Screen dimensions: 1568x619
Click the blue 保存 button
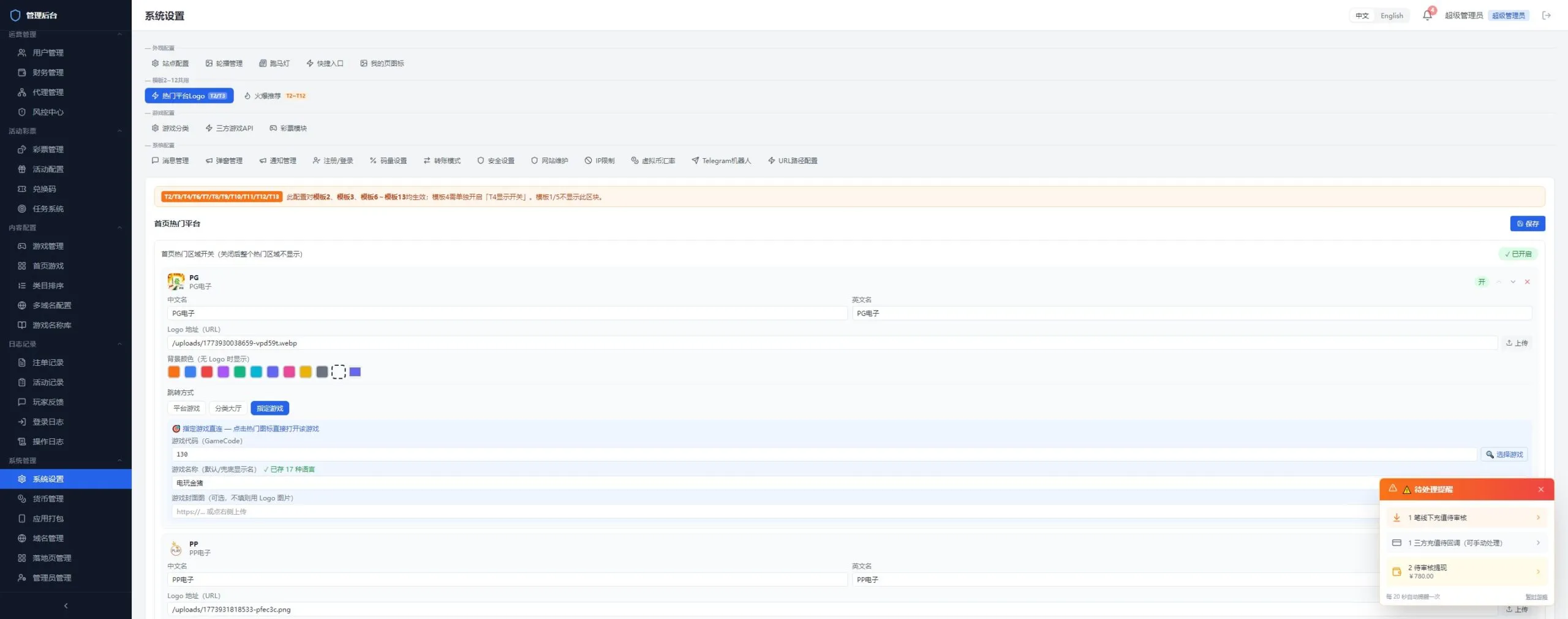(1528, 224)
